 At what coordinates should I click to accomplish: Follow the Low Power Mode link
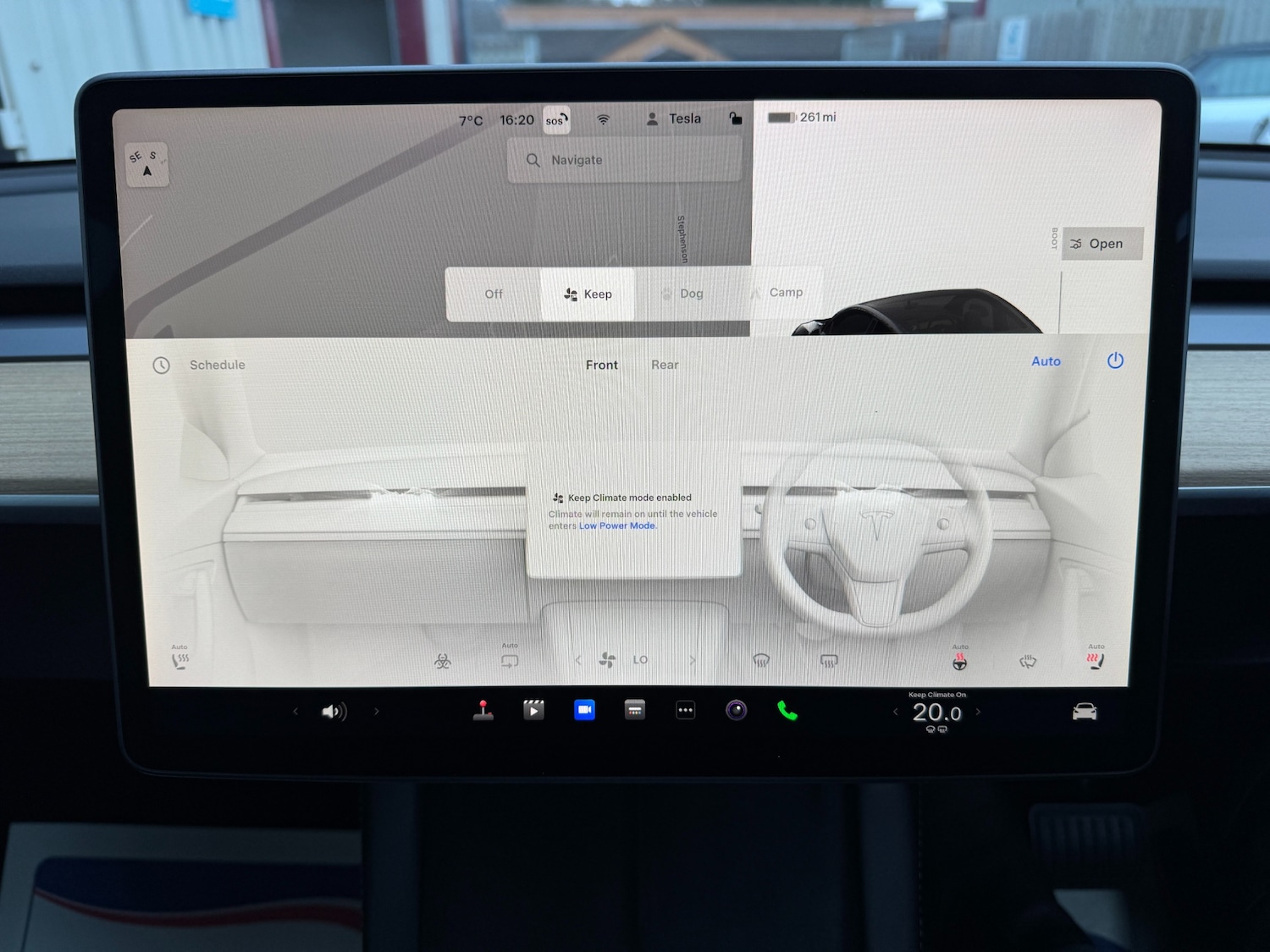tap(617, 526)
